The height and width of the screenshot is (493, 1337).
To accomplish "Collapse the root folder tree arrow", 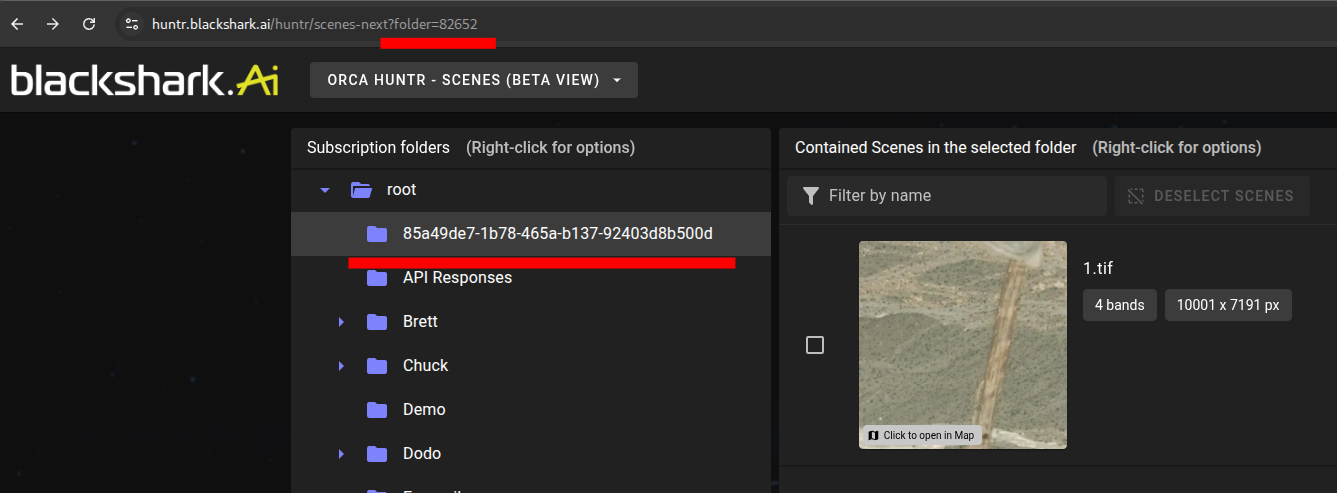I will [324, 190].
